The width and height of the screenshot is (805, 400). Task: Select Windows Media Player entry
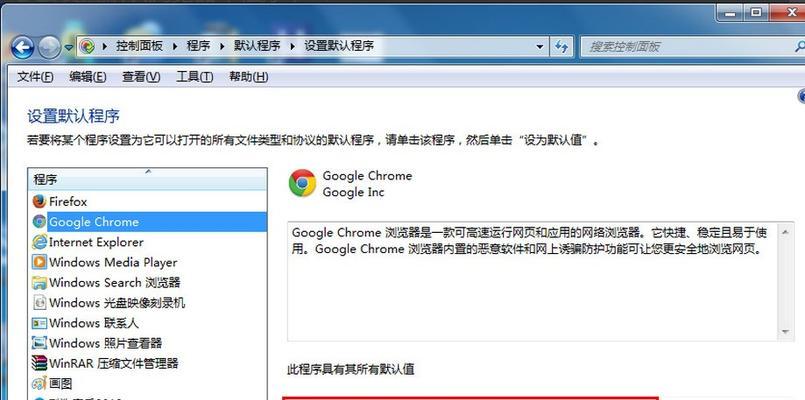click(x=148, y=262)
